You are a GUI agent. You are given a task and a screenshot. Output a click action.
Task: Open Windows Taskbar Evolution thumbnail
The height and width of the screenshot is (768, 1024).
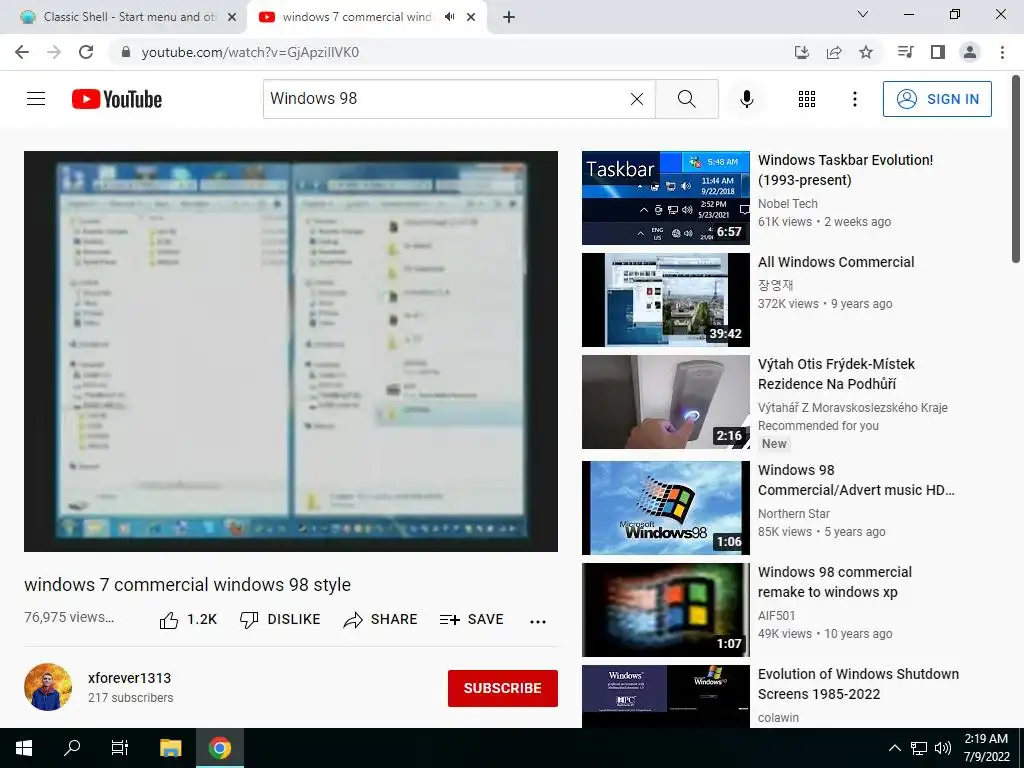click(665, 198)
